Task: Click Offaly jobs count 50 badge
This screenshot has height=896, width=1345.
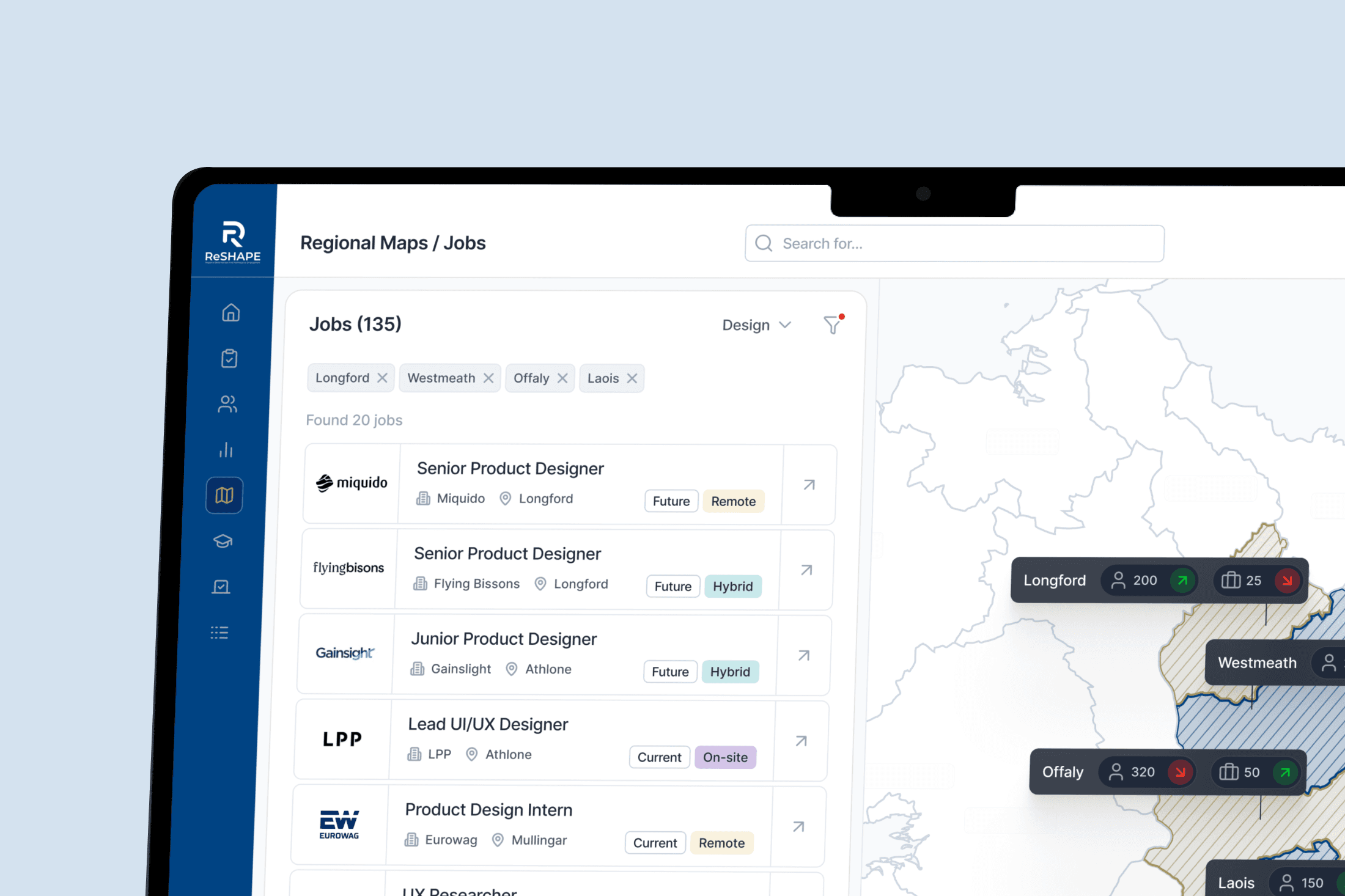Action: point(1255,772)
